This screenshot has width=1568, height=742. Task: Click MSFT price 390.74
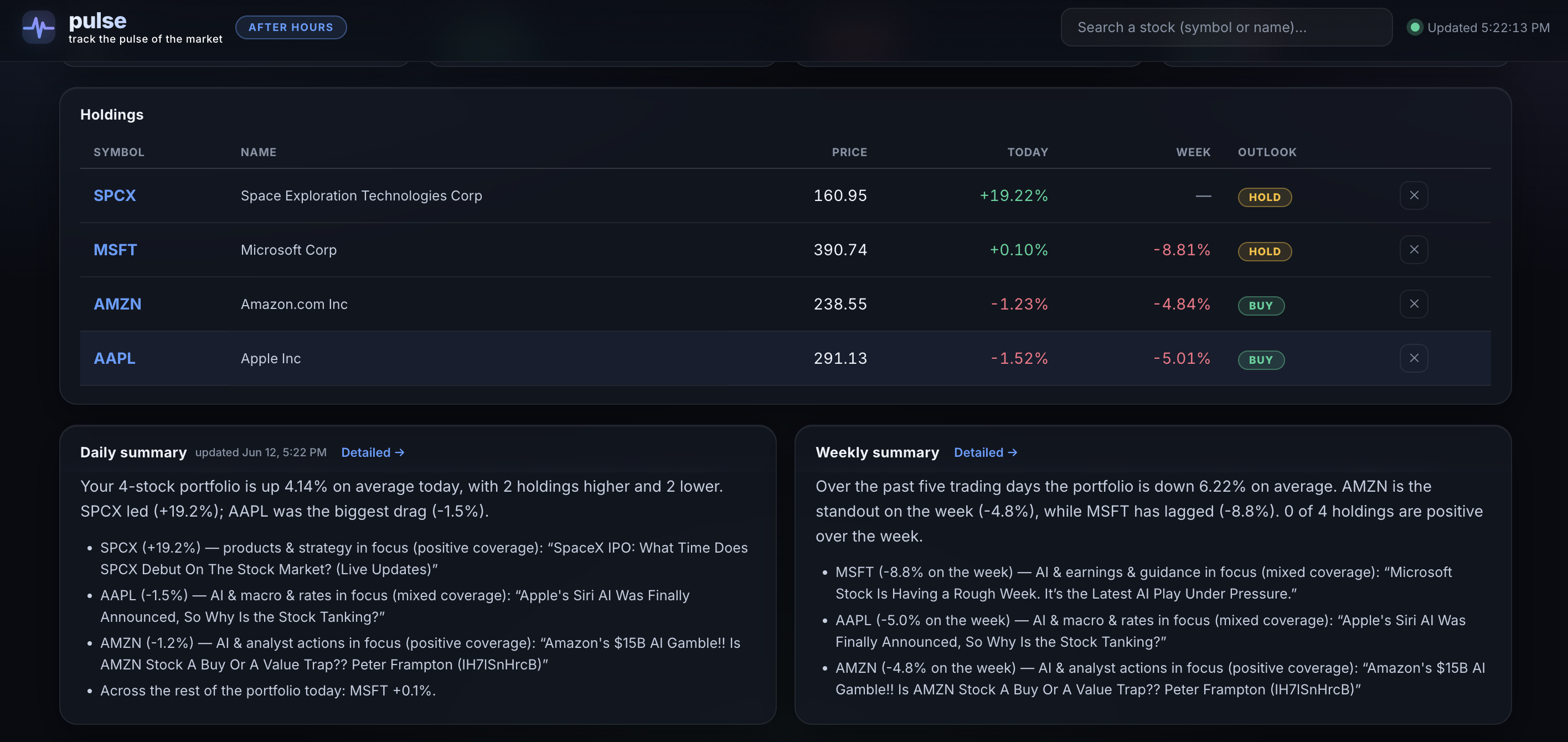[840, 250]
